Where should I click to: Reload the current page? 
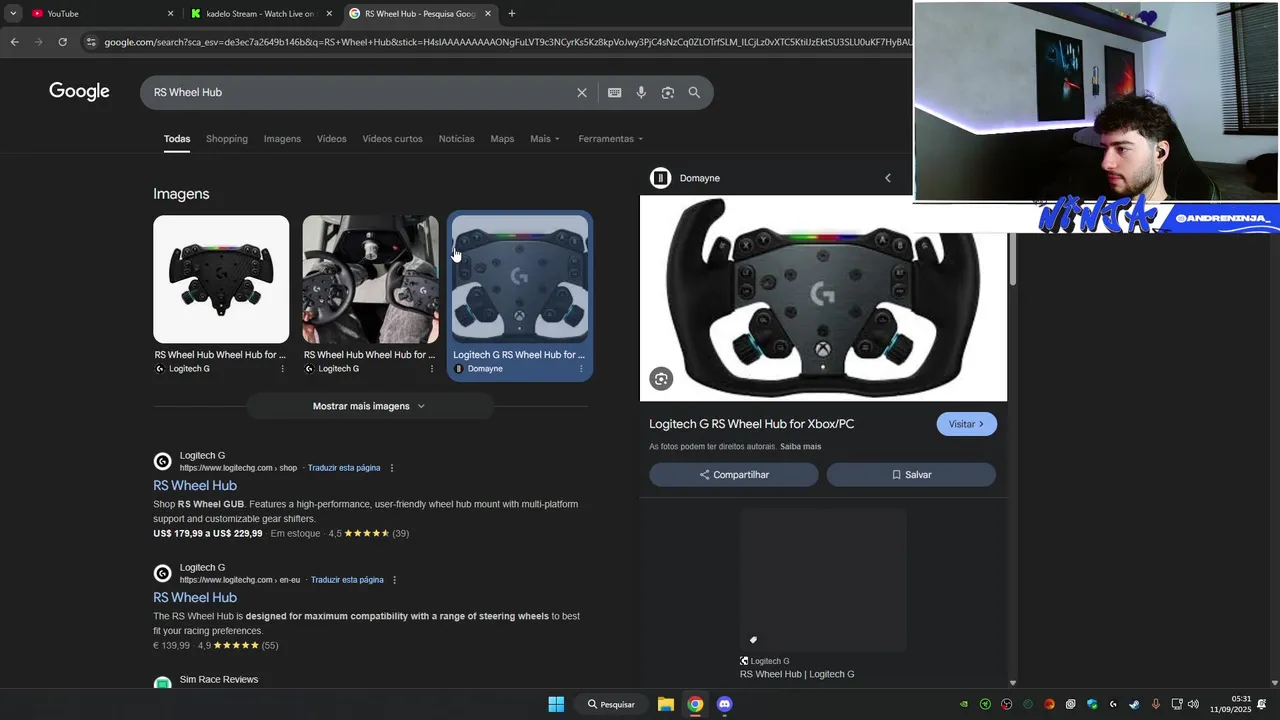click(x=62, y=42)
